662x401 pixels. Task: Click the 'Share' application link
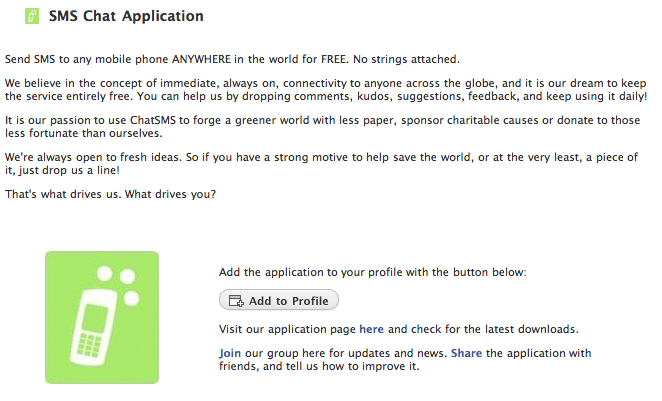click(x=466, y=353)
